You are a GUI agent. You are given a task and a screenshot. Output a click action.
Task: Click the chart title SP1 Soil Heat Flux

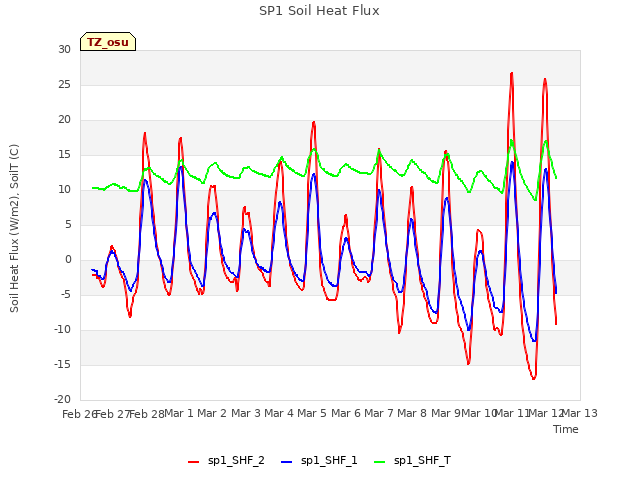(x=319, y=11)
